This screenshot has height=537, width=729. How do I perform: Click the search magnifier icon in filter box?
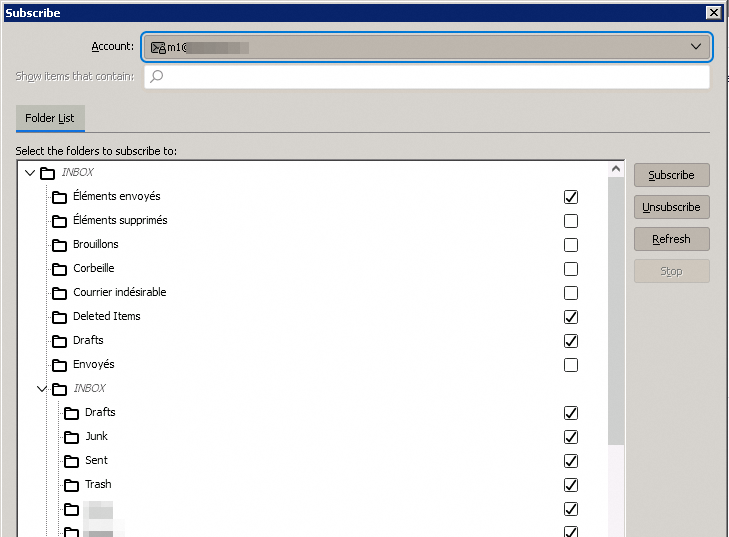point(157,77)
